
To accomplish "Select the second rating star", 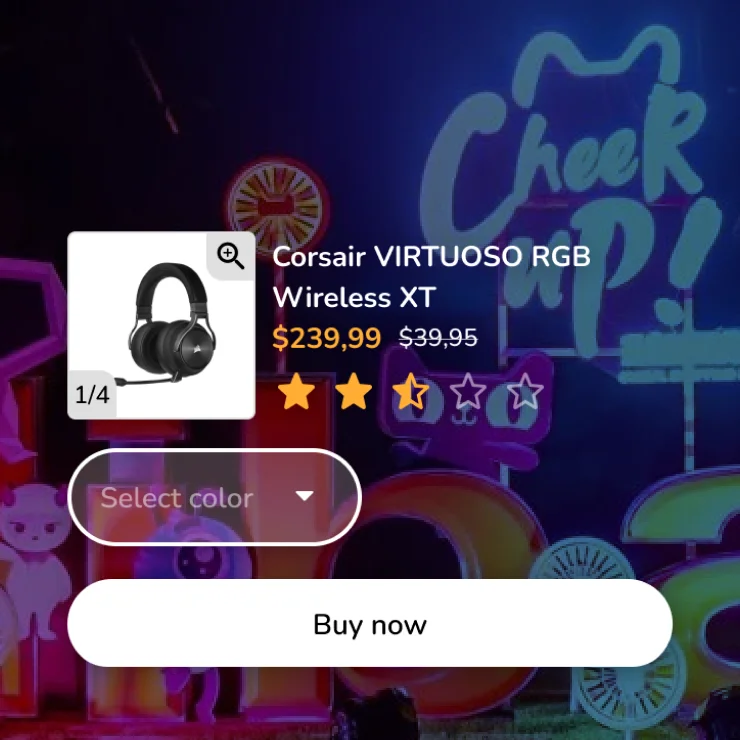I will tap(353, 391).
